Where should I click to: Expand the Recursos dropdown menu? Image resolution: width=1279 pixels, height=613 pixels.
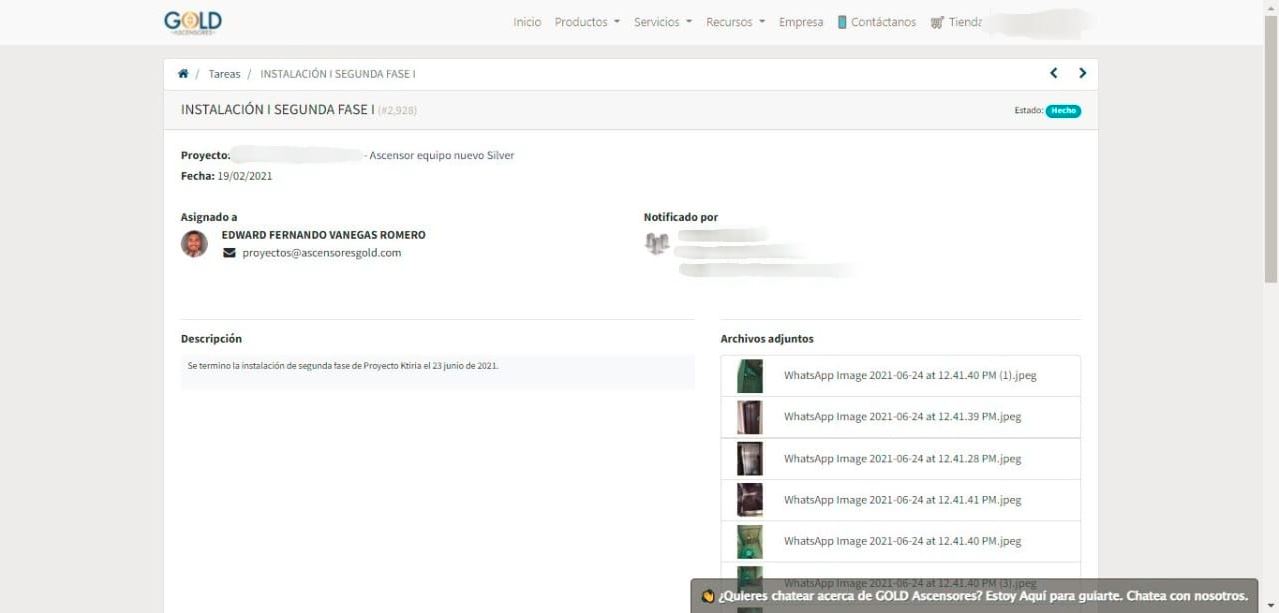[x=735, y=22]
